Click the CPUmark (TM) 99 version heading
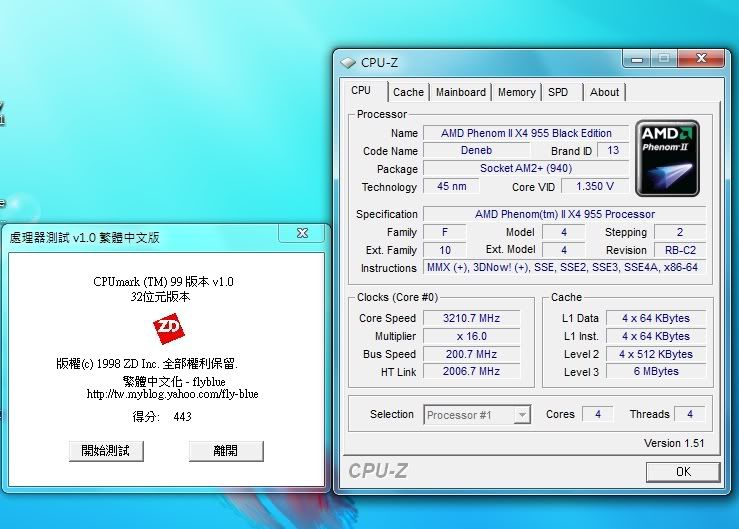Screen dimensions: 739x529 coord(164,281)
